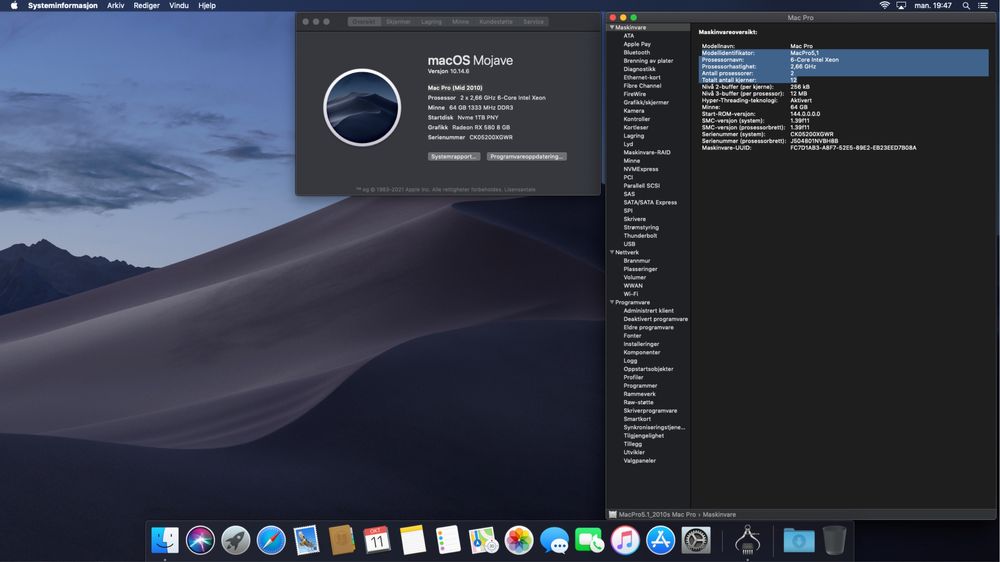The image size is (1000, 562).
Task: Open Messages blue bubble icon in dock
Action: (554, 540)
